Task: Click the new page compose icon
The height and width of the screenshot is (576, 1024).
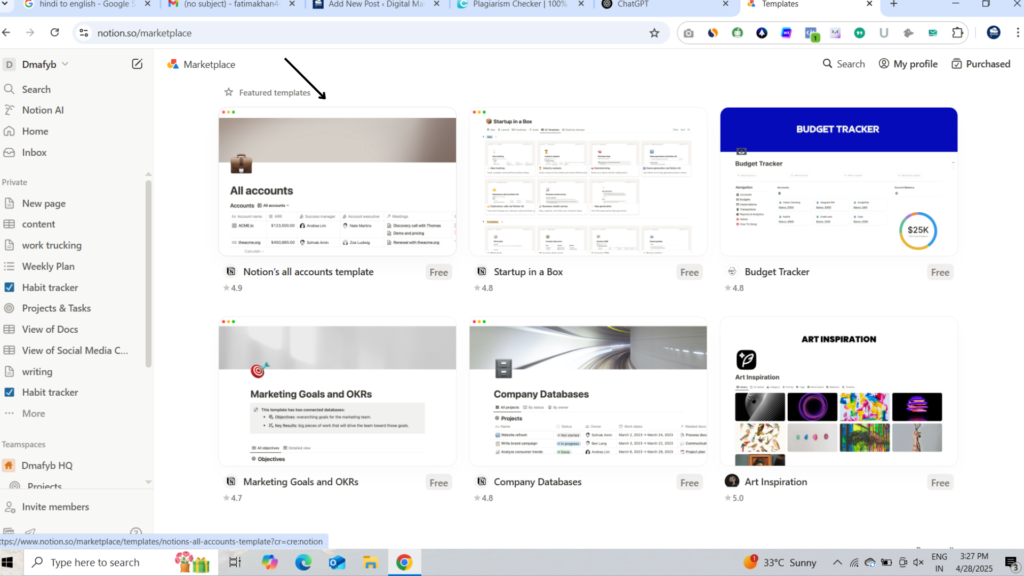Action: [137, 64]
